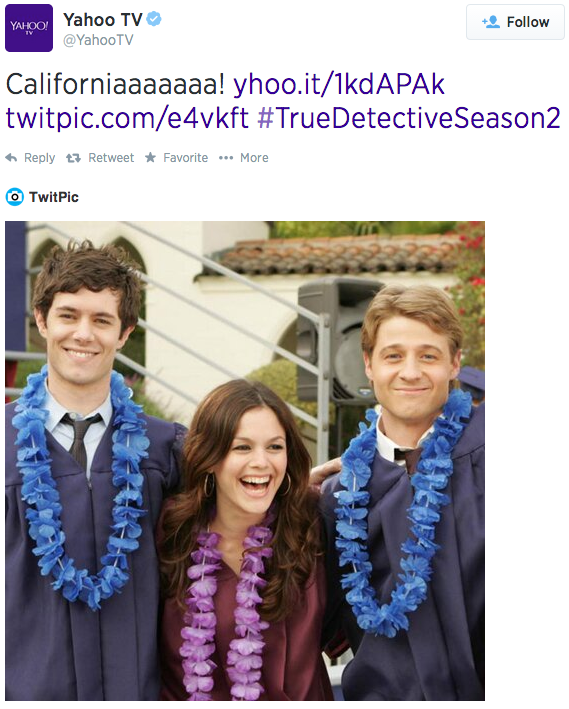
Task: Open the More ellipsis icon
Action: tap(226, 158)
